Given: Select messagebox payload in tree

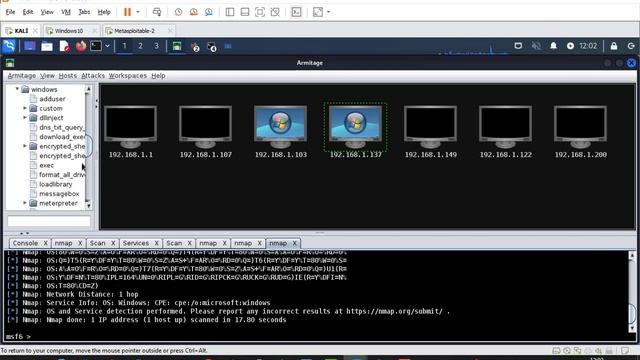Looking at the screenshot, I should [x=59, y=193].
